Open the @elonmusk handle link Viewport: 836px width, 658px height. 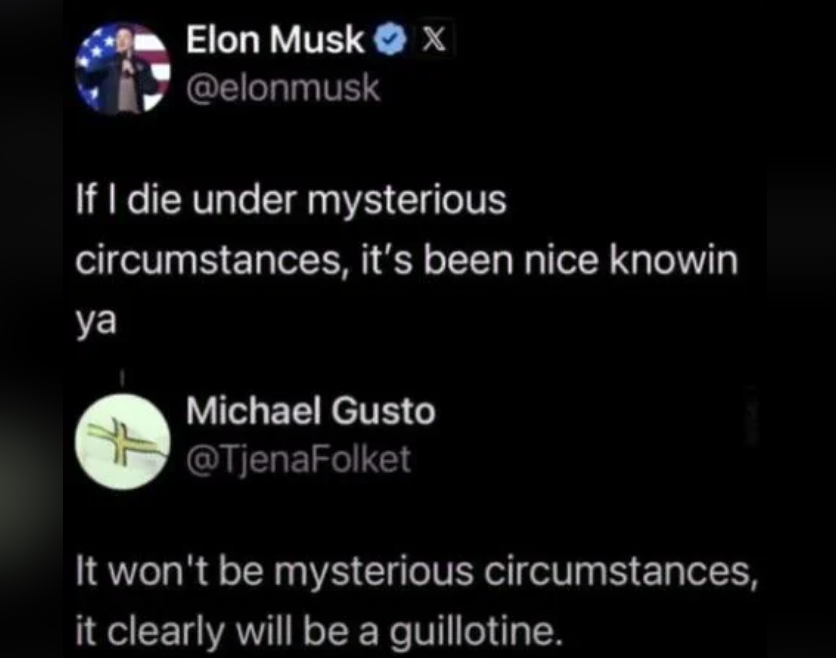[283, 88]
